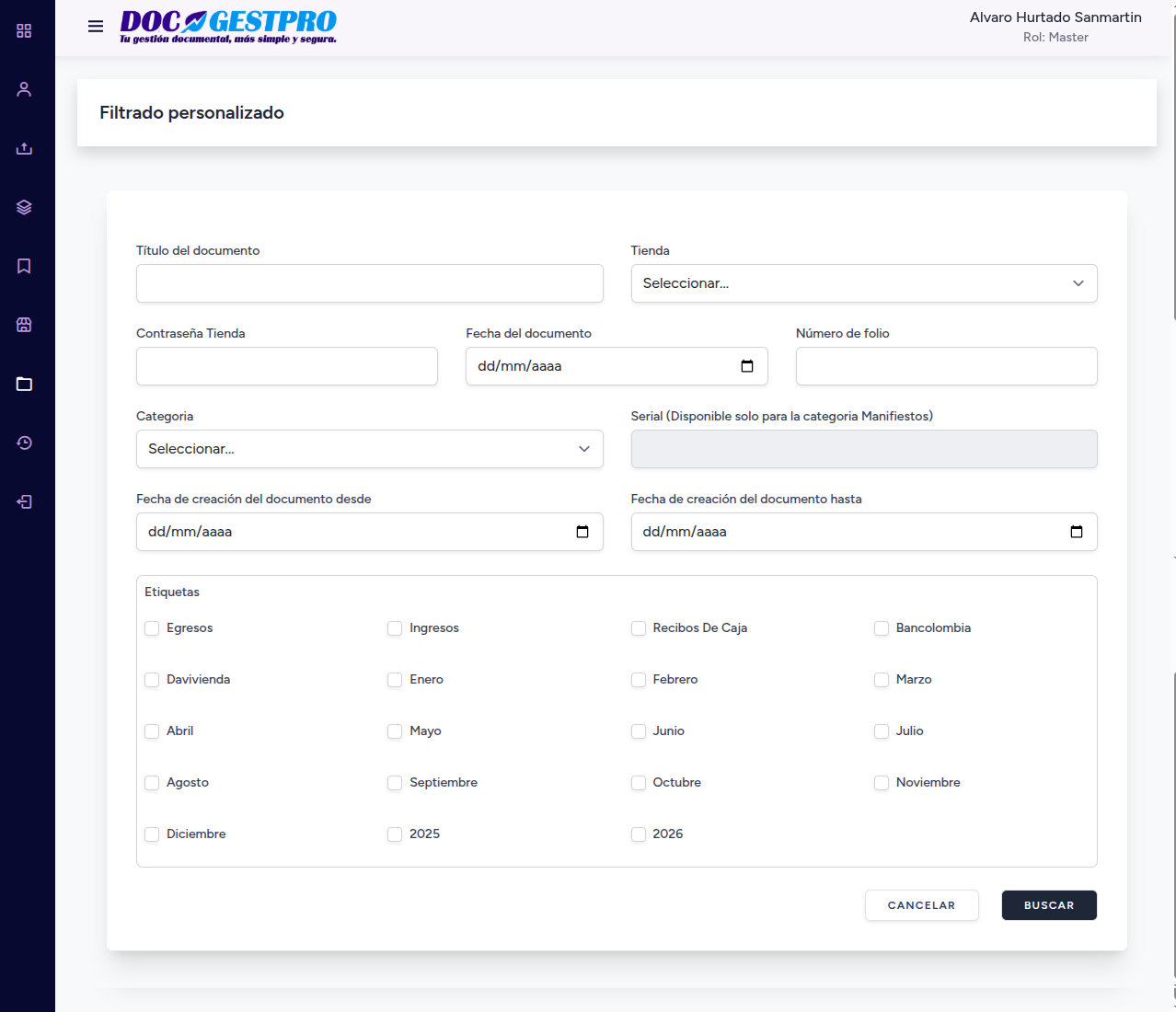This screenshot has width=1176, height=1012.
Task: Check the 2026 tag checkbox
Action: [639, 834]
